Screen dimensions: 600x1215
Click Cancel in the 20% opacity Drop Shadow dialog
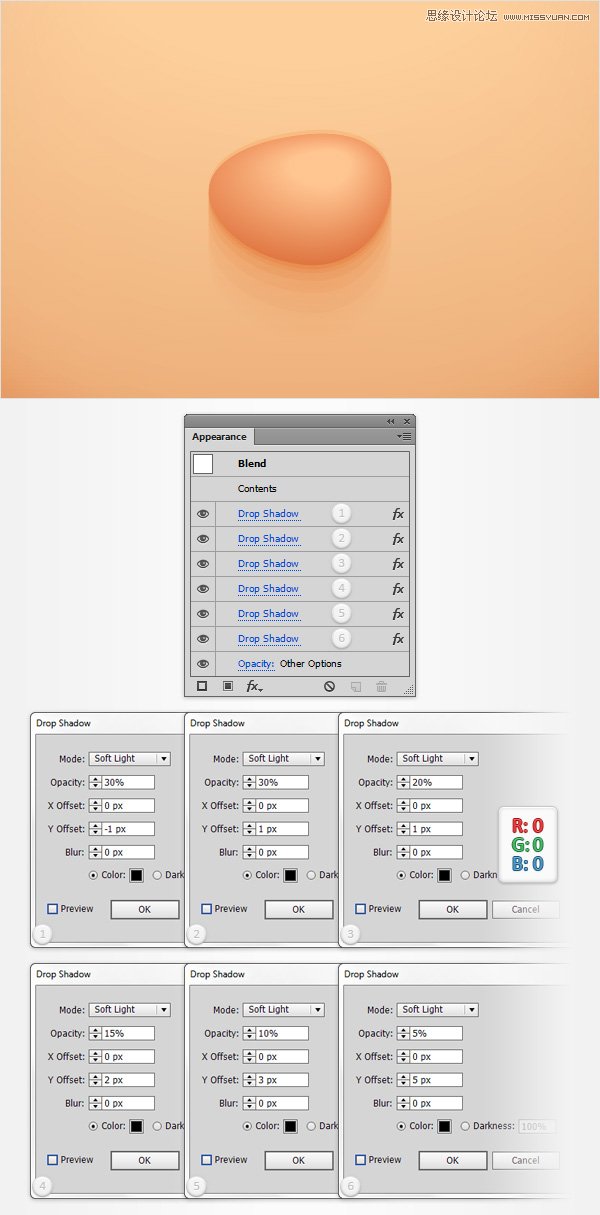click(525, 909)
